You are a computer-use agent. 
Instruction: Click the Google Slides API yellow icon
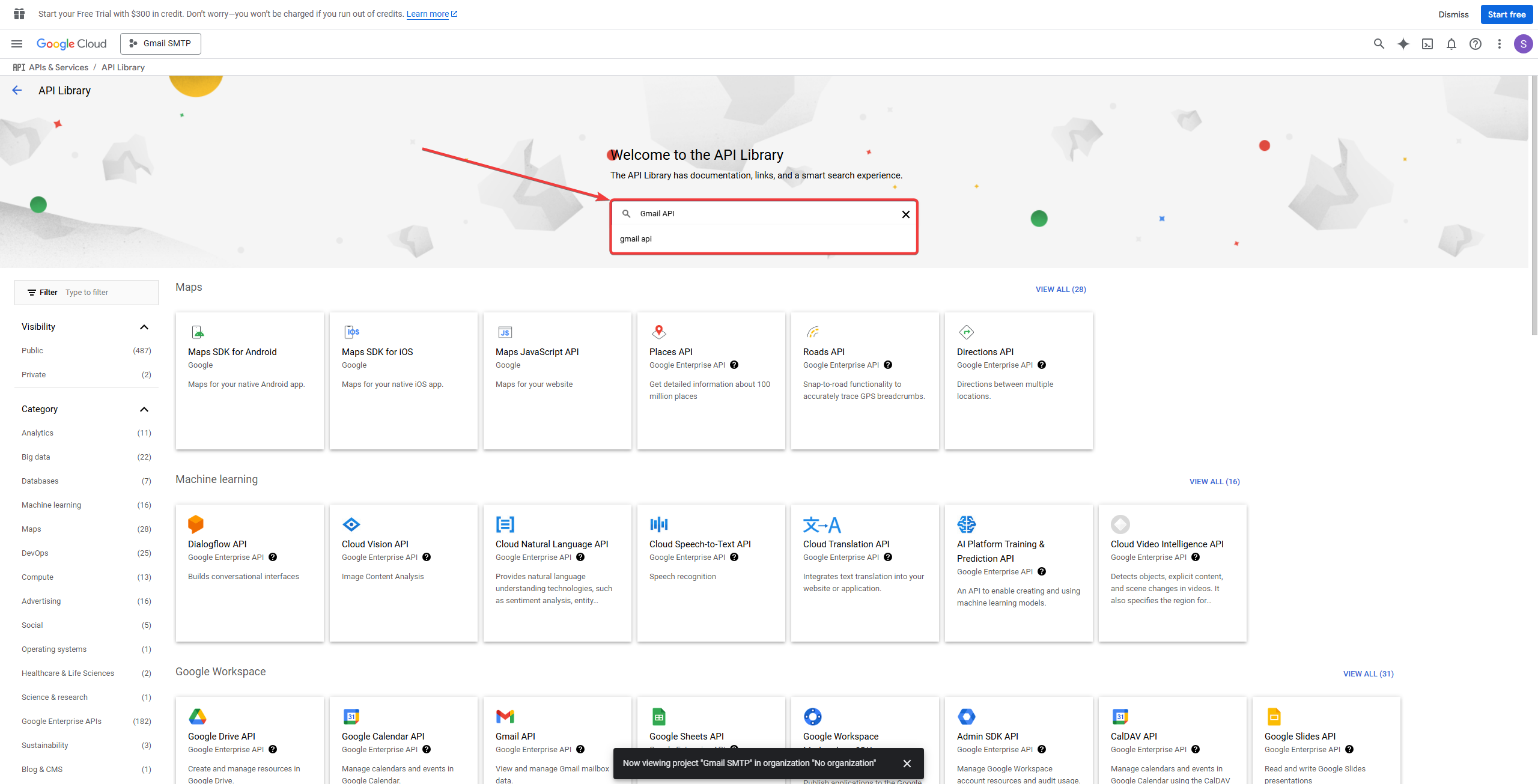[1274, 717]
